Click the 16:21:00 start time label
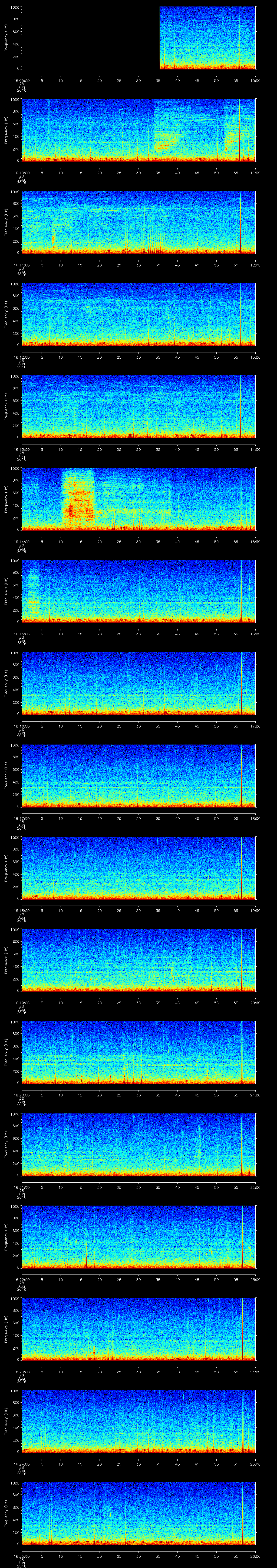The height and width of the screenshot is (1568, 277). (21, 1187)
